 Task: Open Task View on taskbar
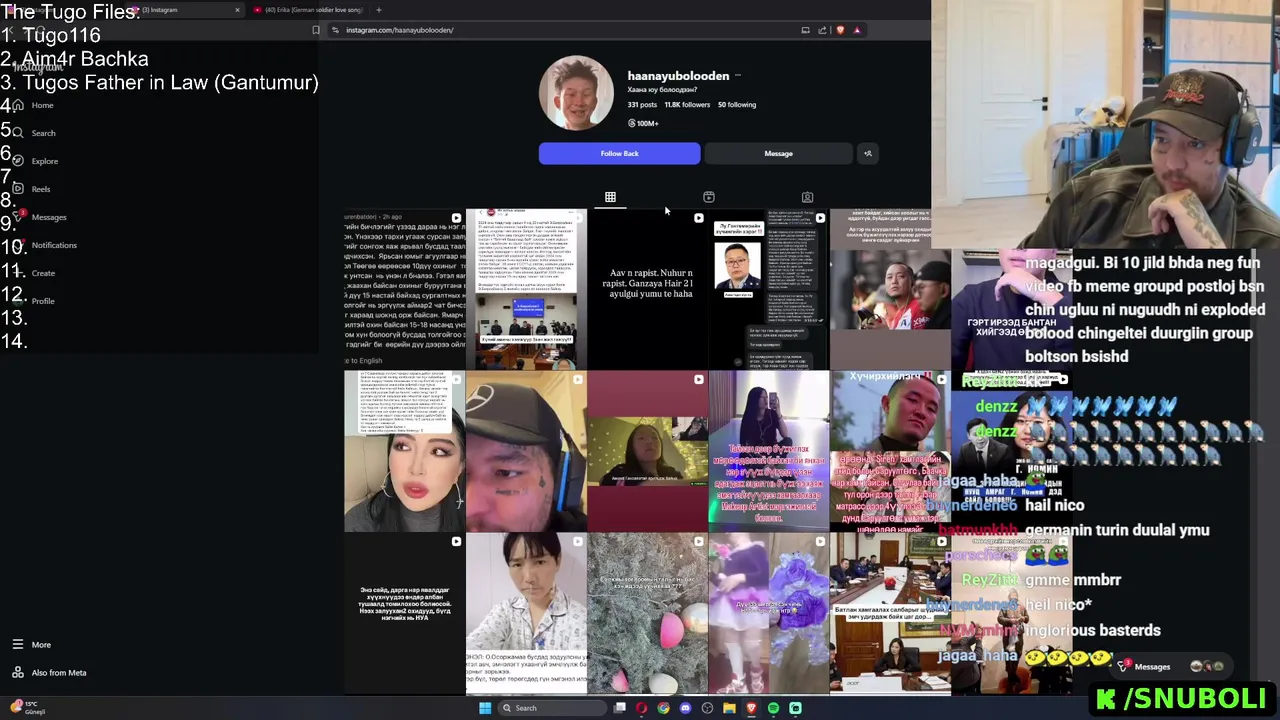[x=620, y=708]
